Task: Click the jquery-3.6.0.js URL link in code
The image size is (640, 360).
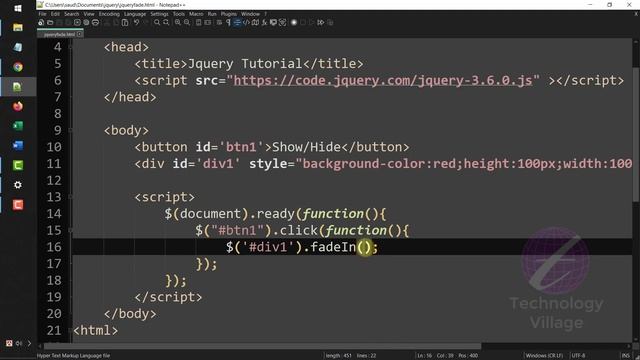Action: pyautogui.click(x=383, y=80)
